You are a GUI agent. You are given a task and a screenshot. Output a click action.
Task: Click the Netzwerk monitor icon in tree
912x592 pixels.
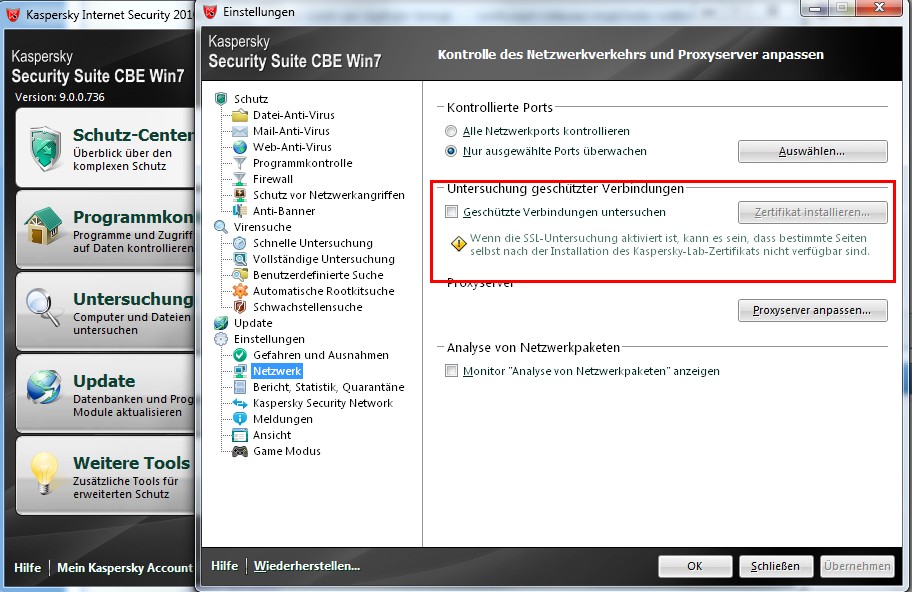pyautogui.click(x=240, y=371)
